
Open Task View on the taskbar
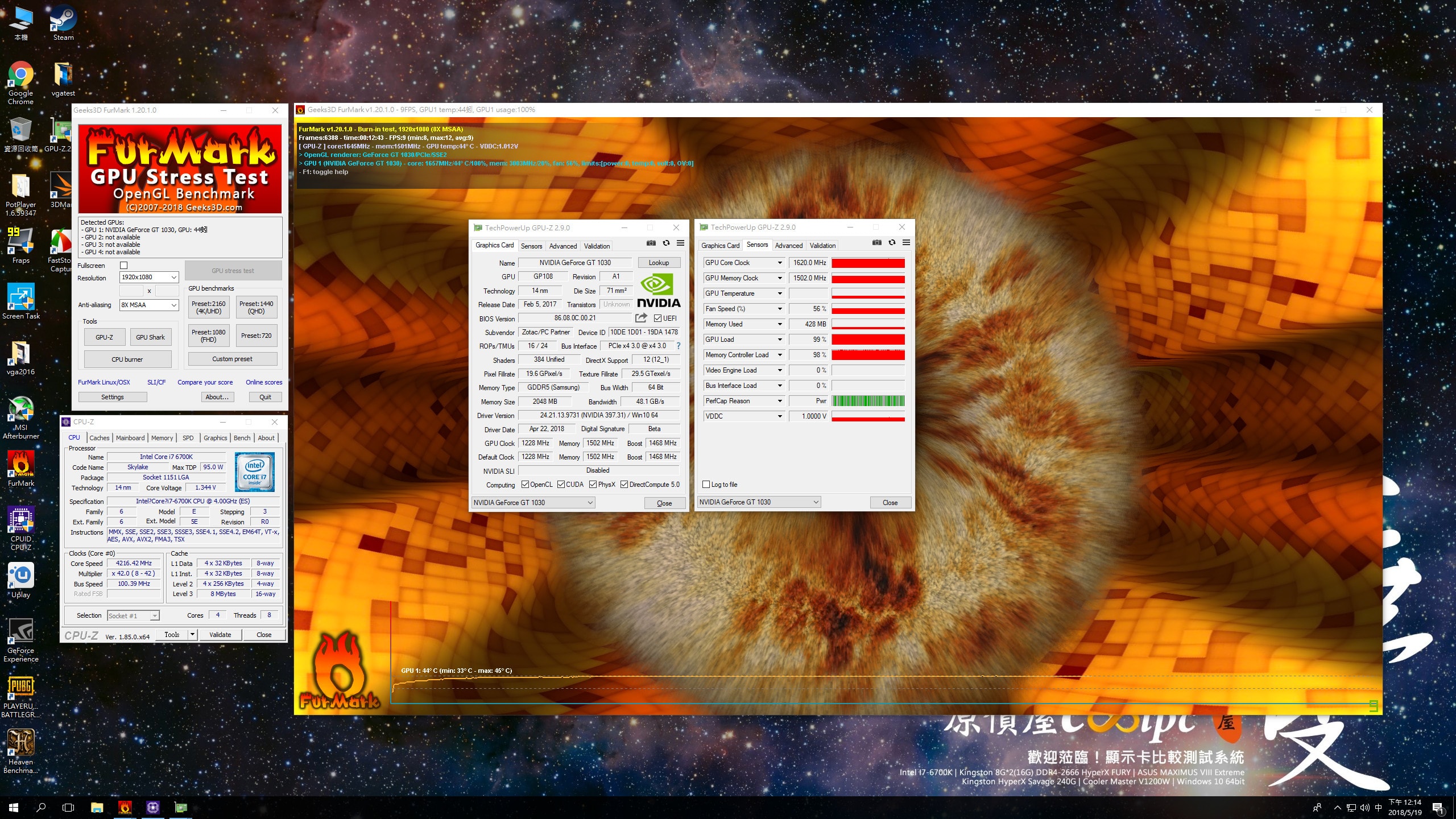click(x=68, y=807)
